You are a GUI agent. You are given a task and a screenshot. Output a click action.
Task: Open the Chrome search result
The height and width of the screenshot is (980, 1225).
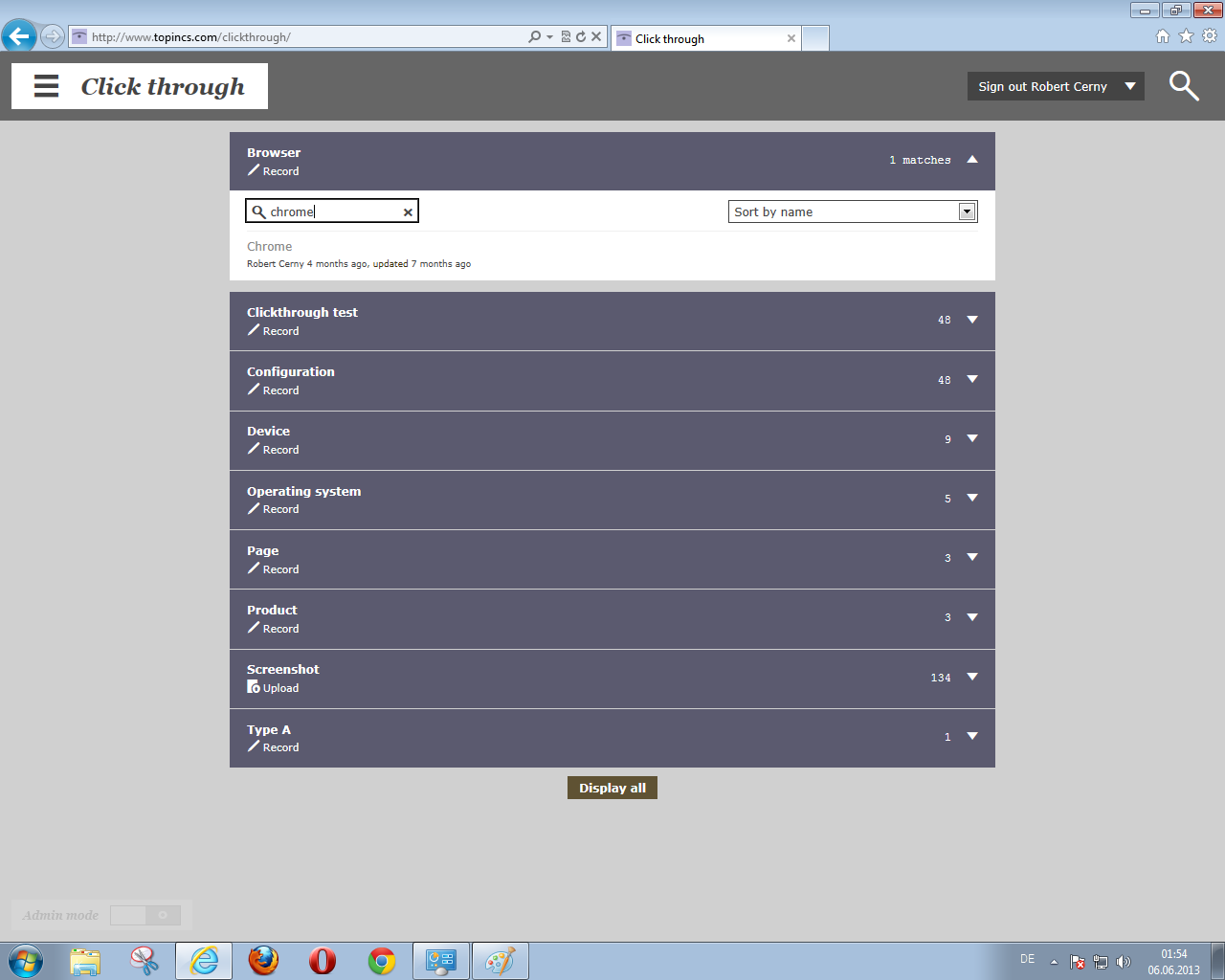pyautogui.click(x=270, y=247)
